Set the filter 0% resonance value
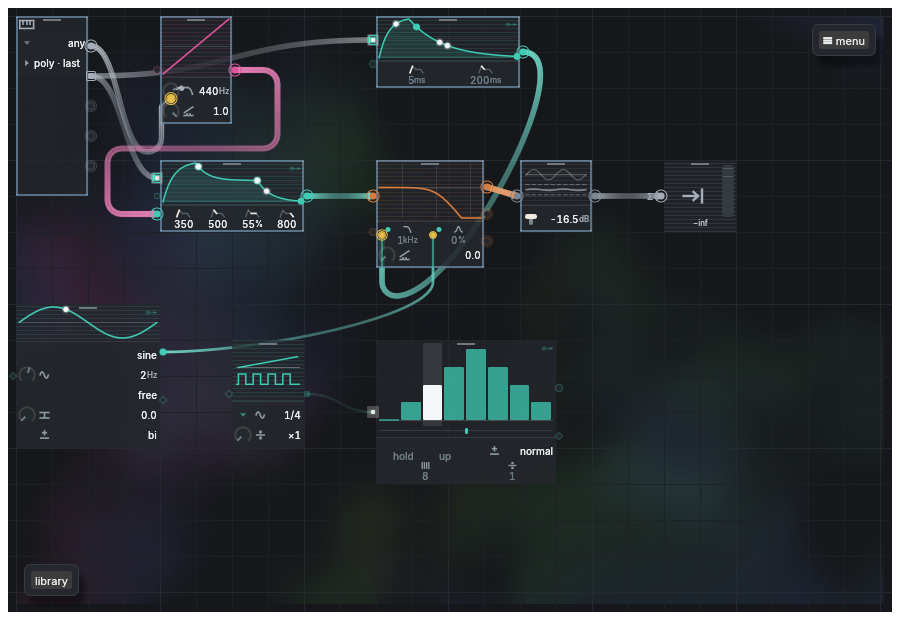Viewport: 900px width, 620px height. click(458, 240)
